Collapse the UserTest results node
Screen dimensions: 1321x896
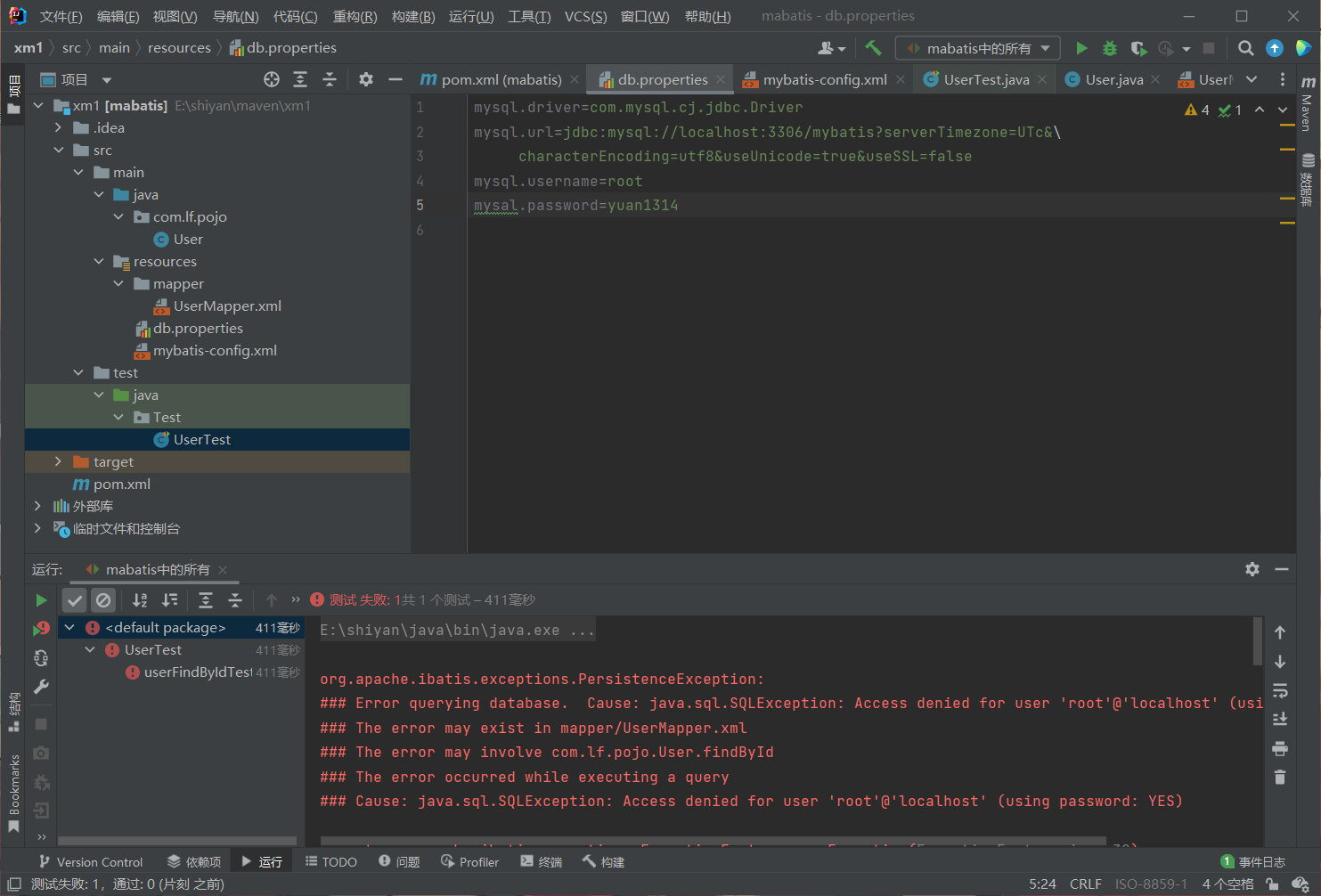click(x=90, y=650)
